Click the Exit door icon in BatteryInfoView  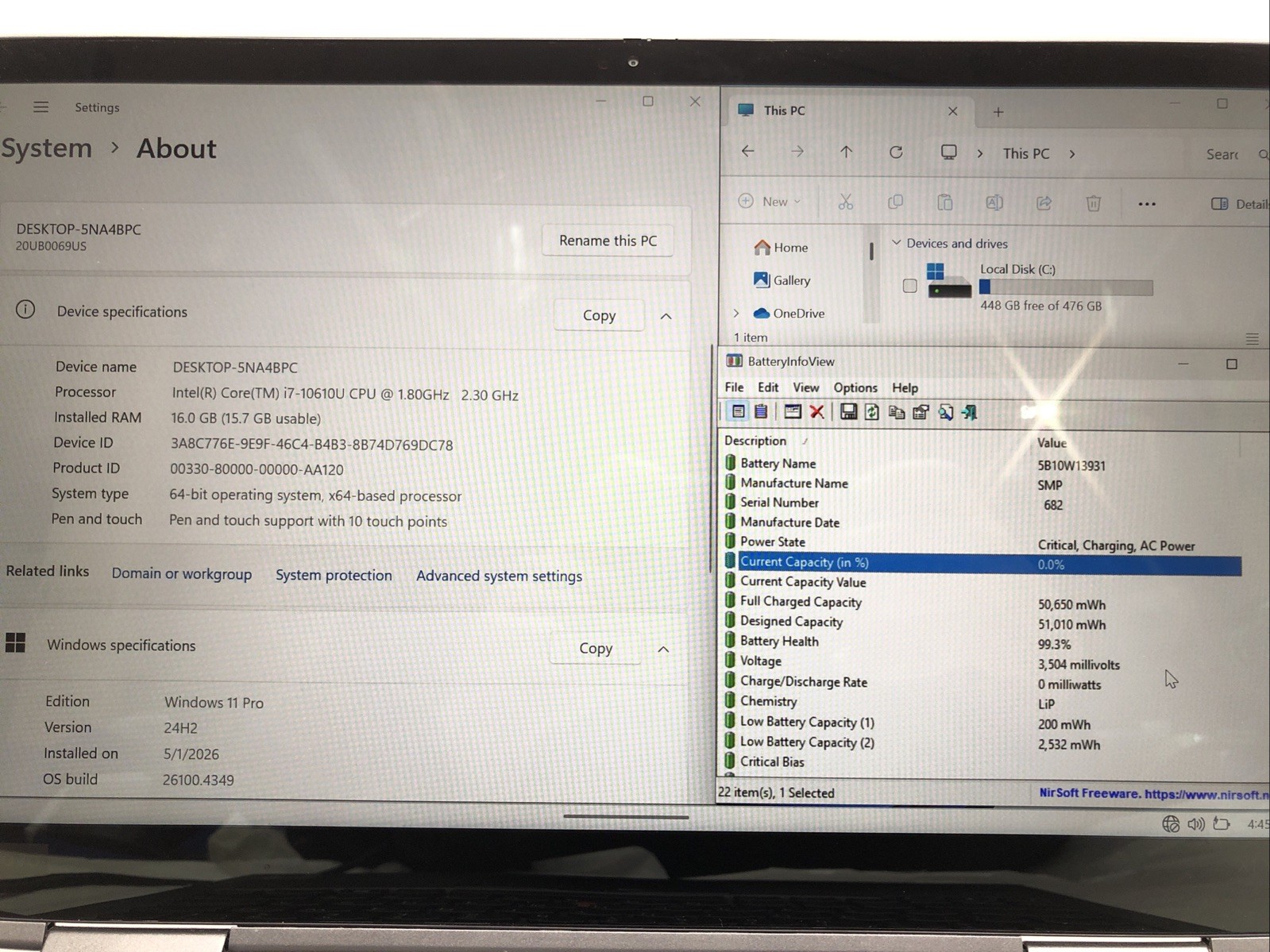coord(970,412)
